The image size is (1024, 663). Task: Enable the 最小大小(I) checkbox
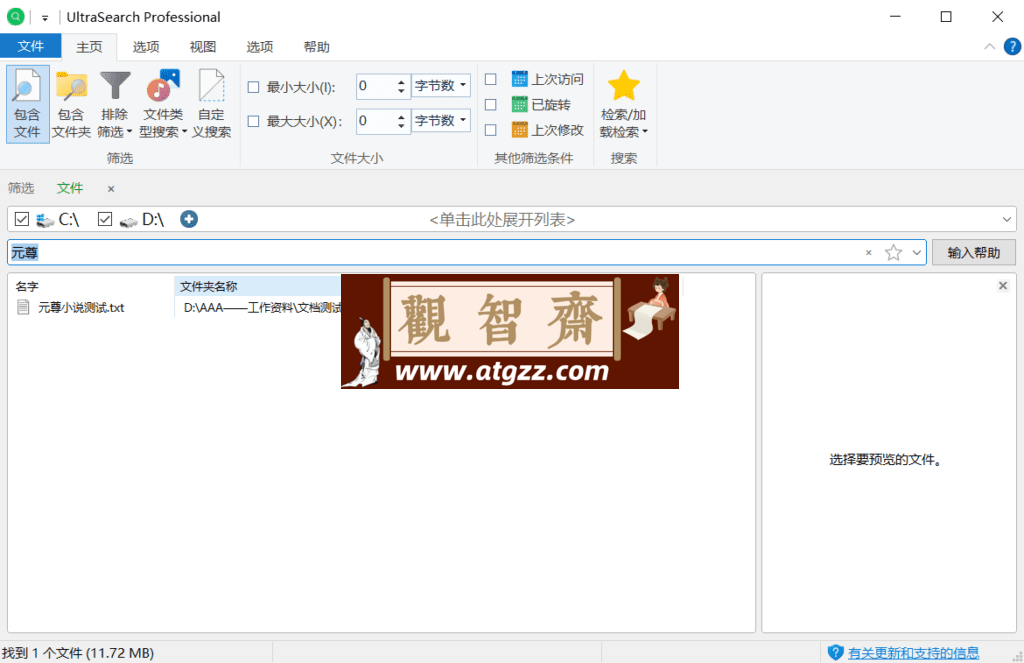[253, 87]
